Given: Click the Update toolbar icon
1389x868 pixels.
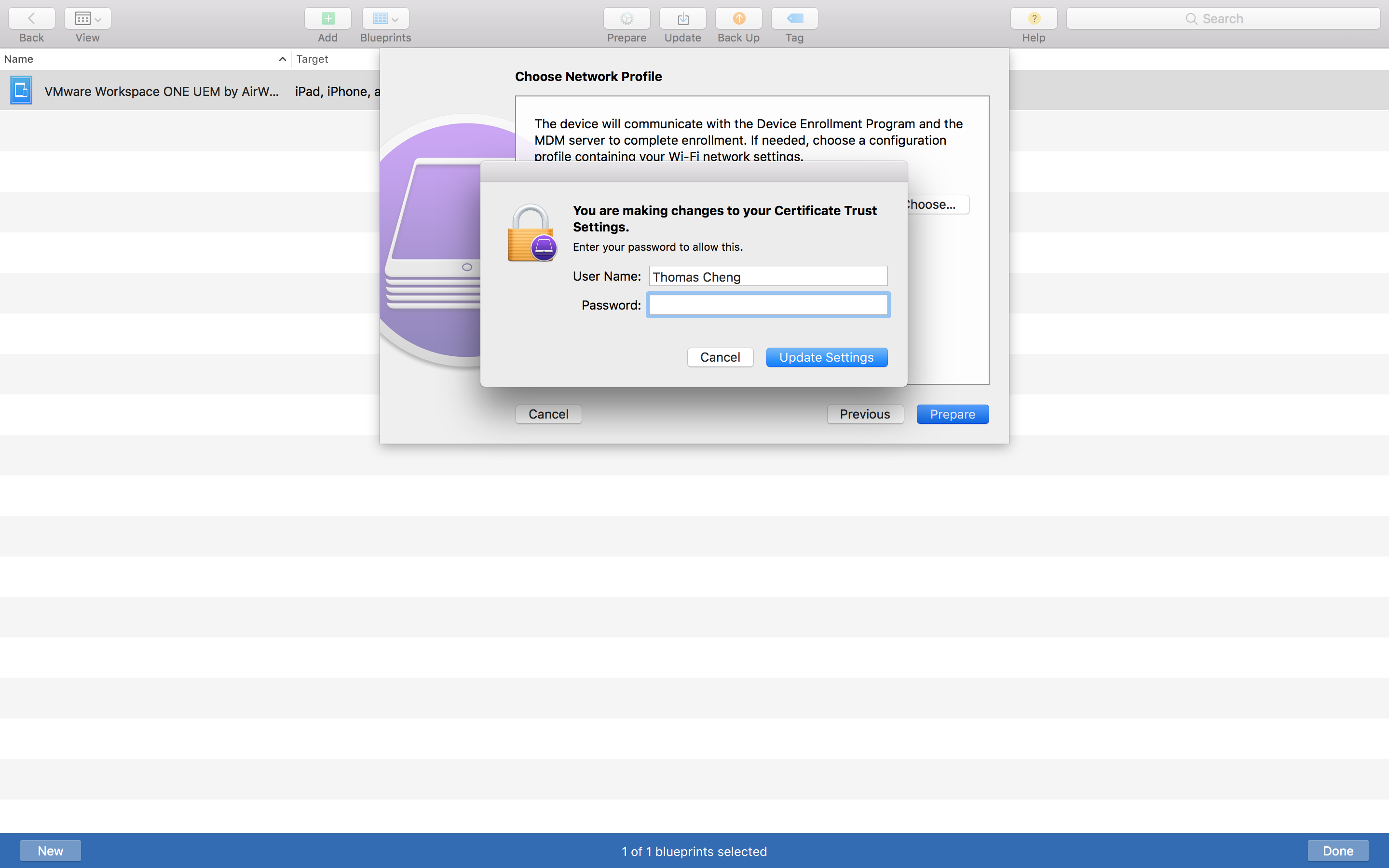Looking at the screenshot, I should click(682, 18).
